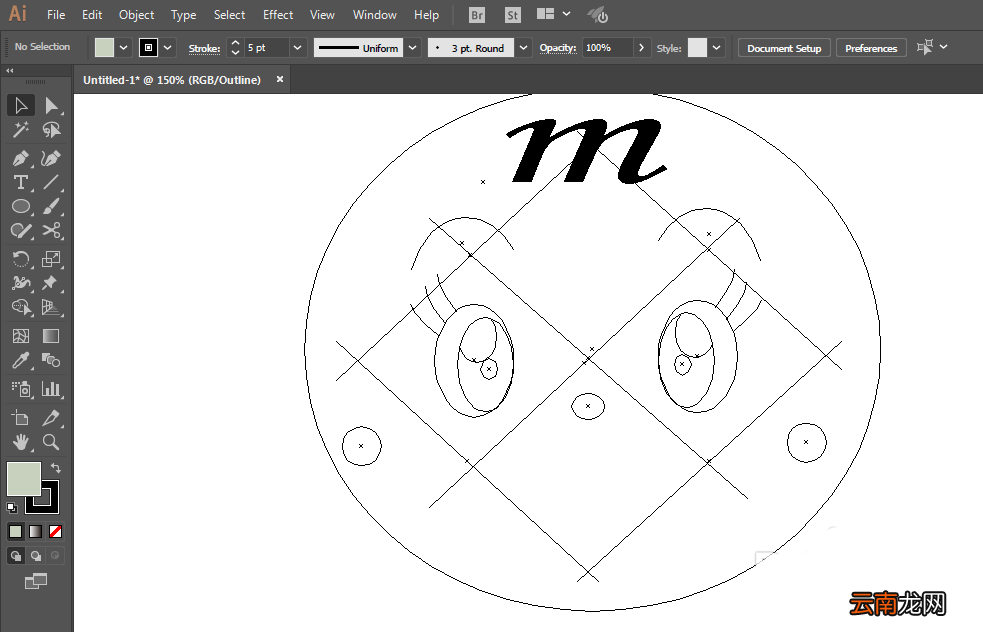This screenshot has width=983, height=632.
Task: Select the Selection tool (black arrow)
Action: (21, 105)
